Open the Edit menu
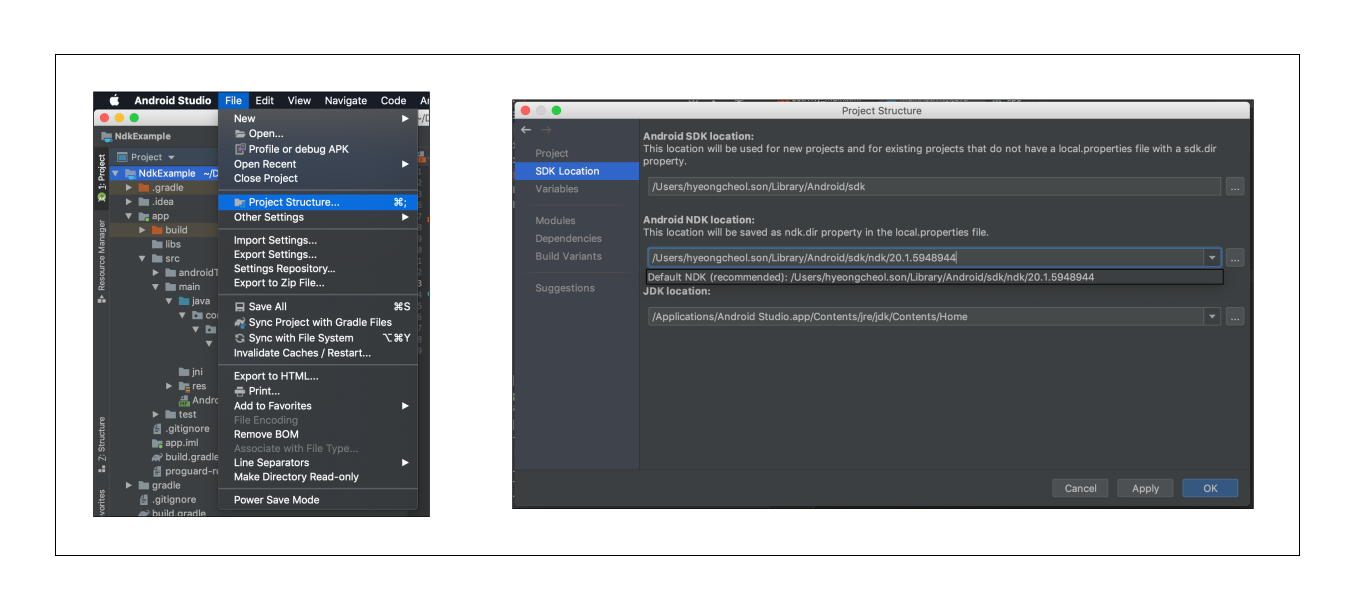The image size is (1355, 612). tap(264, 100)
